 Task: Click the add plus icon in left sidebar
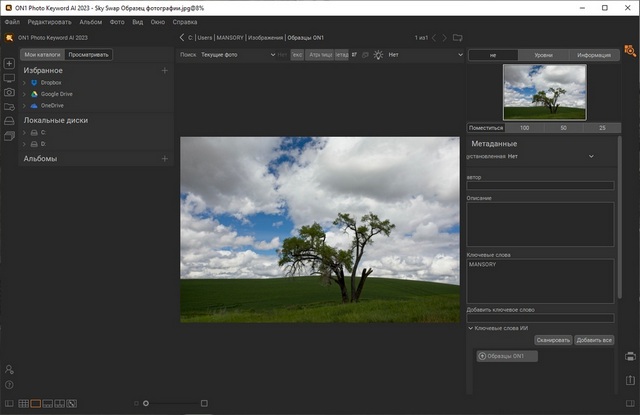9,64
